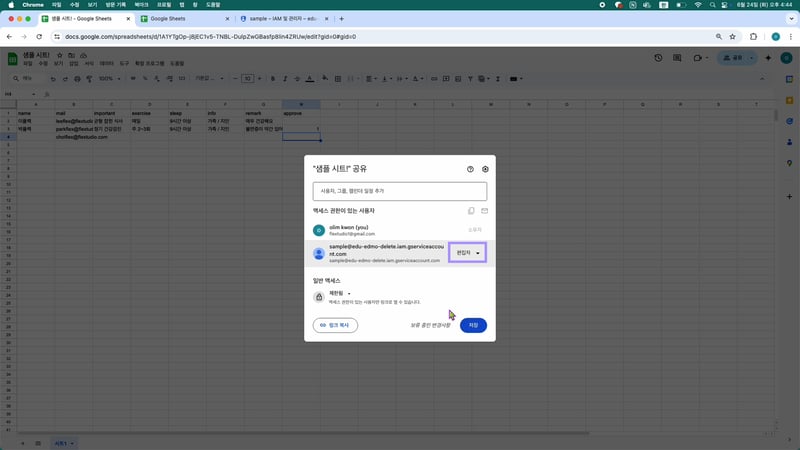
Task: Open the general access restriction dropdown
Action: [340, 293]
